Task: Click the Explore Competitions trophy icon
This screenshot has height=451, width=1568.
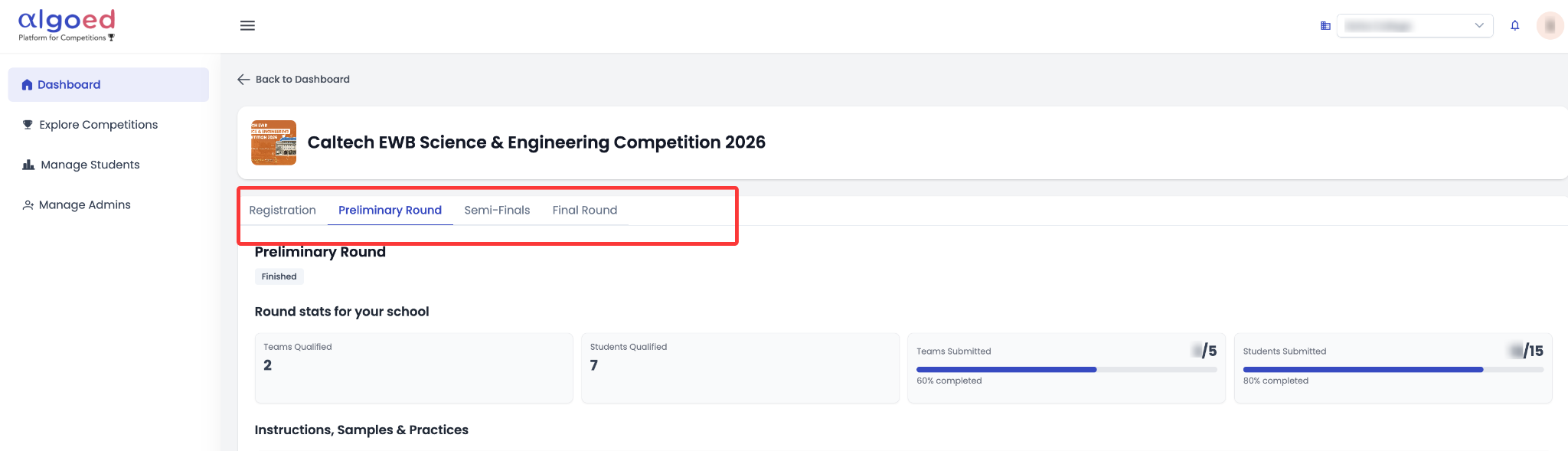Action: pyautogui.click(x=28, y=125)
